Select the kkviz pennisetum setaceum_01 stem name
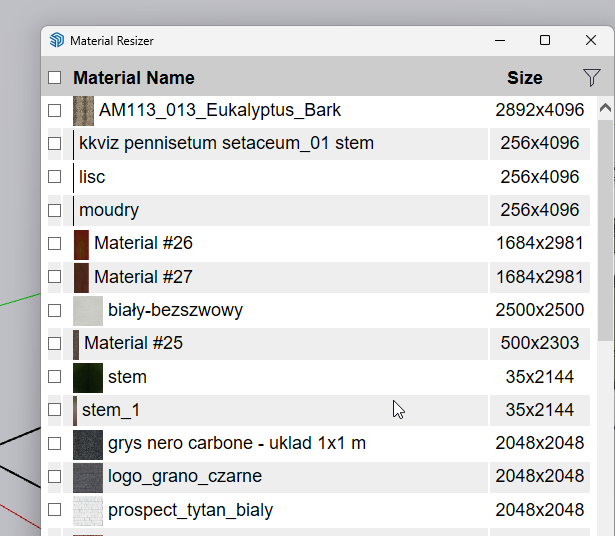The width and height of the screenshot is (615, 536). point(226,143)
